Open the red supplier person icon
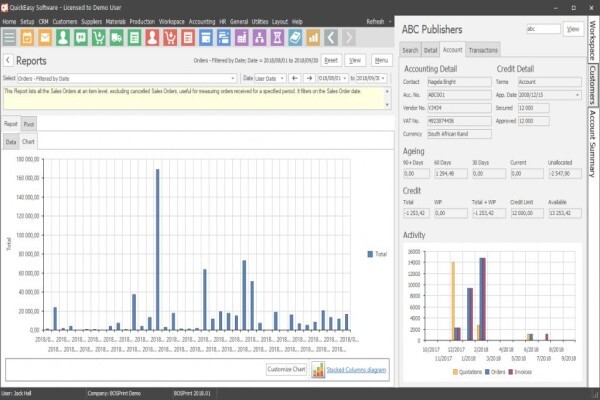Viewport: 600px width, 400px height. (x=152, y=38)
